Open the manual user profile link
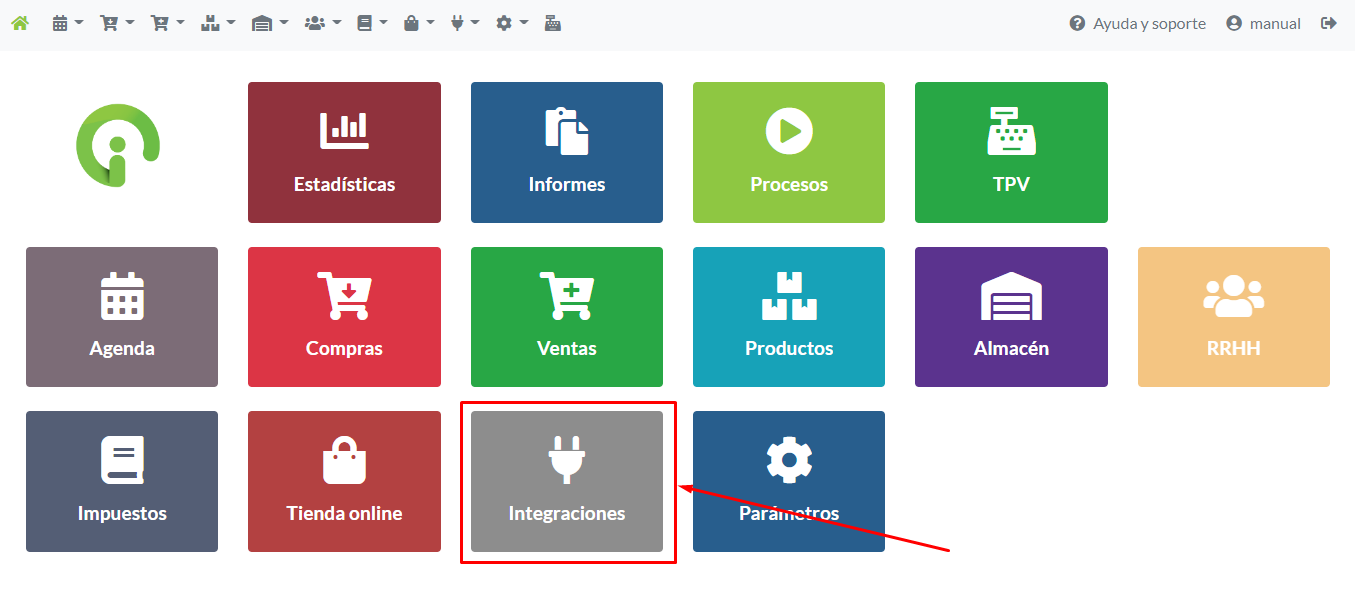This screenshot has width=1355, height=589. pos(1263,23)
